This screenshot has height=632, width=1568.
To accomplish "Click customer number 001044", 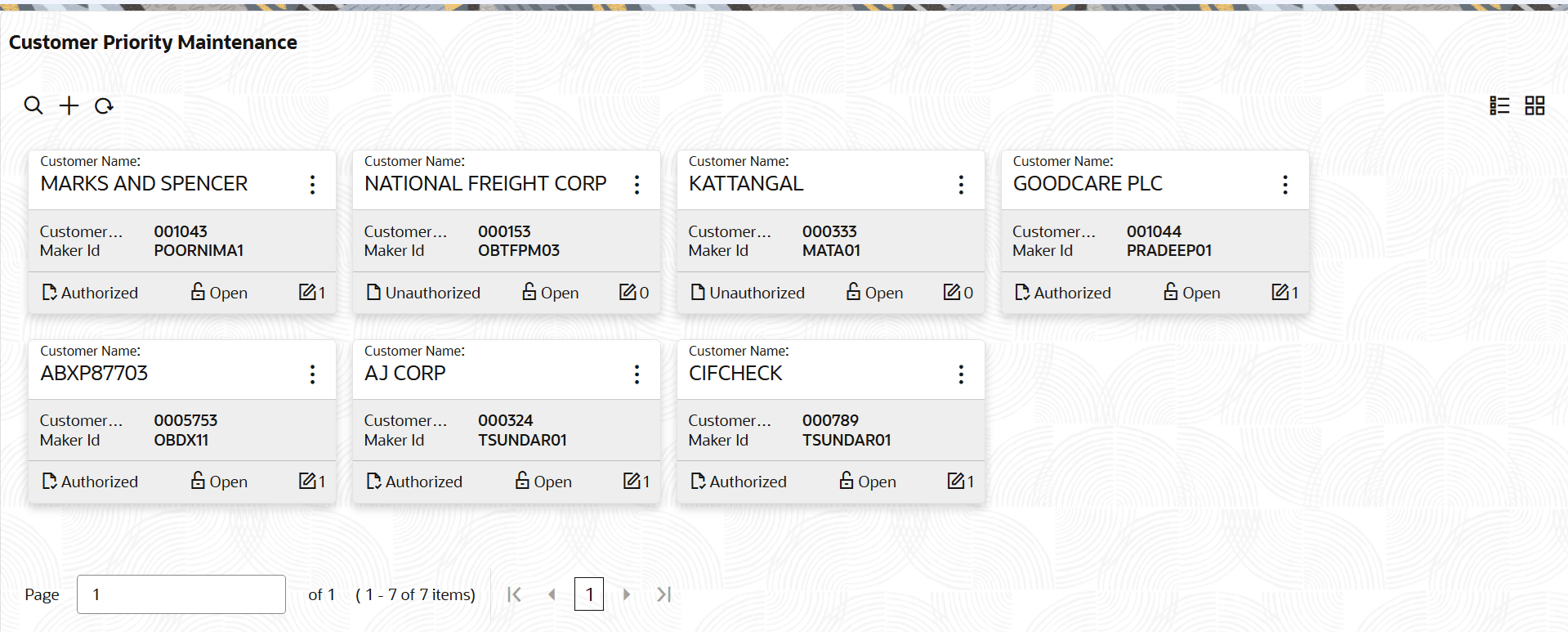I will 1154,231.
